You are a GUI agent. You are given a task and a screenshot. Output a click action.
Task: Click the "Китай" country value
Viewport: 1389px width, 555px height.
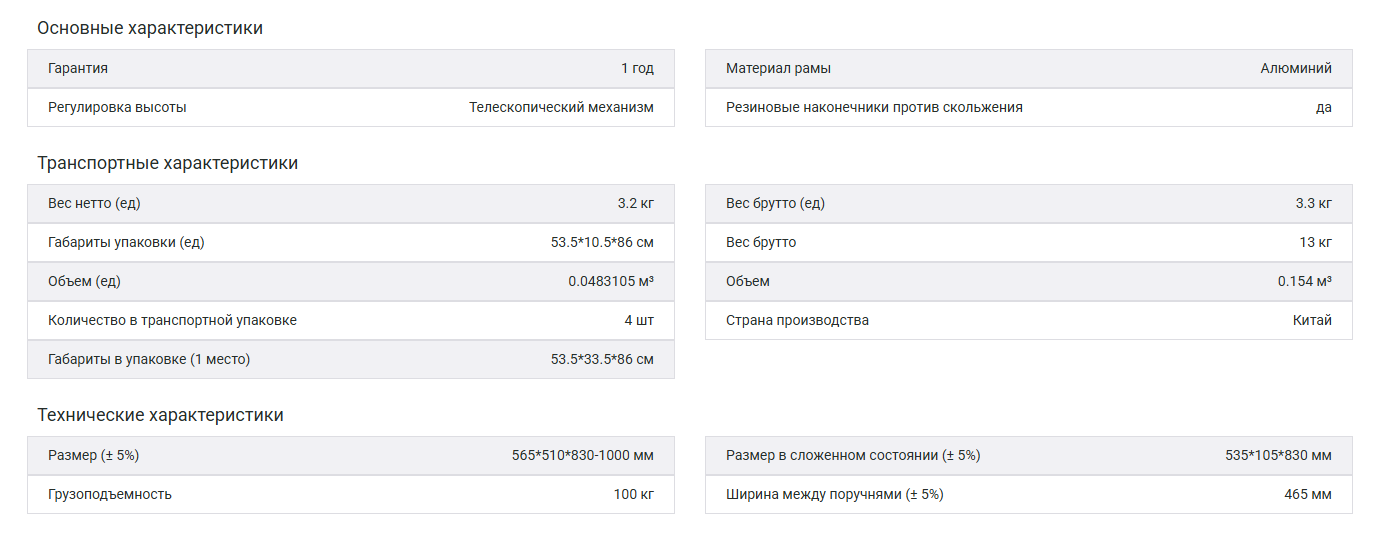pos(1312,320)
